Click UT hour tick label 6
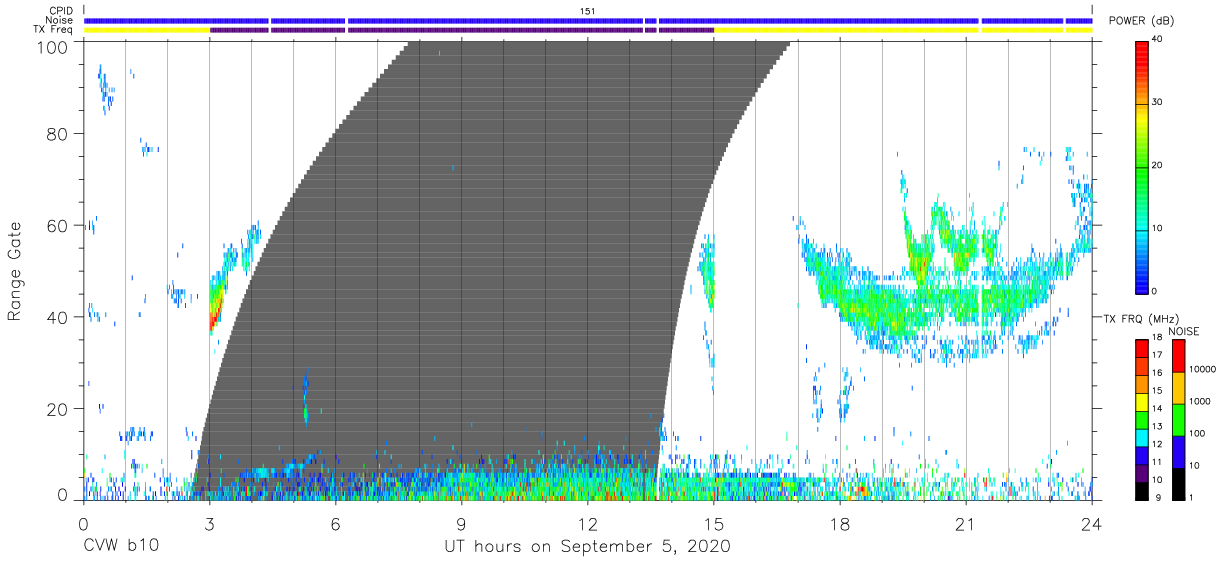1228x567 pixels. pyautogui.click(x=335, y=522)
